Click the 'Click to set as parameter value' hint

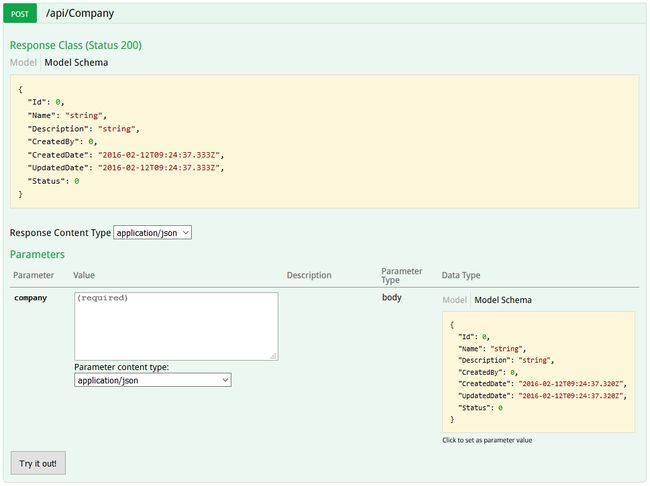point(487,440)
